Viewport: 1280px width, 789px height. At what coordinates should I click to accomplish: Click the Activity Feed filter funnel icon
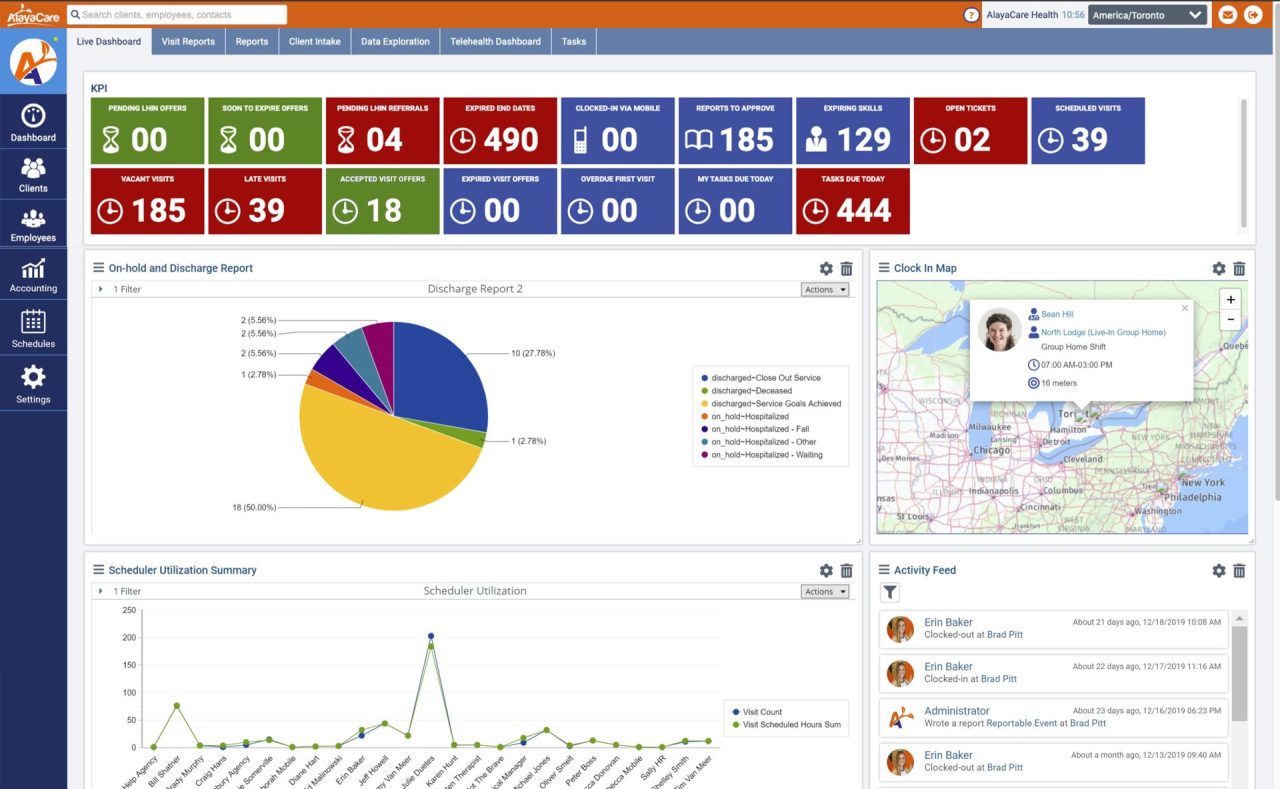(x=890, y=593)
